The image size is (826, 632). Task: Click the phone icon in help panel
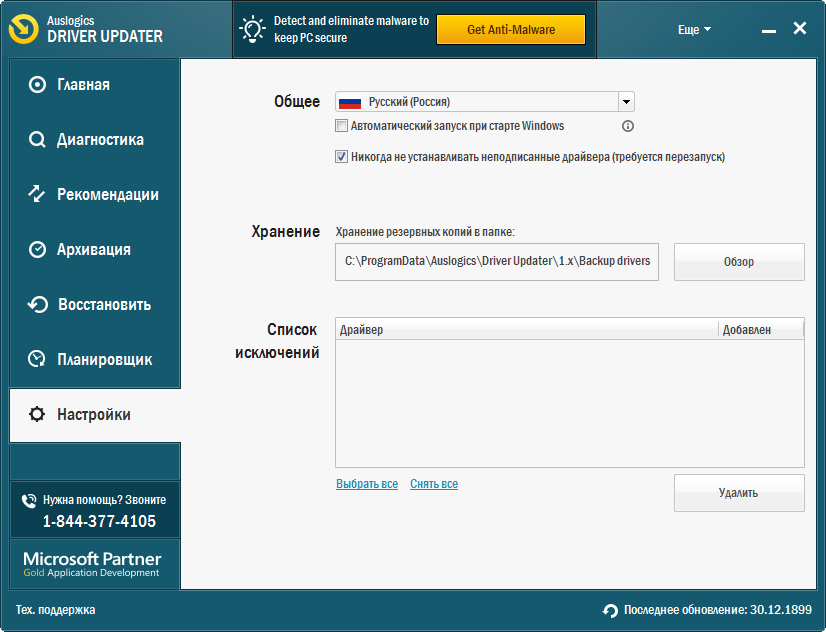28,499
